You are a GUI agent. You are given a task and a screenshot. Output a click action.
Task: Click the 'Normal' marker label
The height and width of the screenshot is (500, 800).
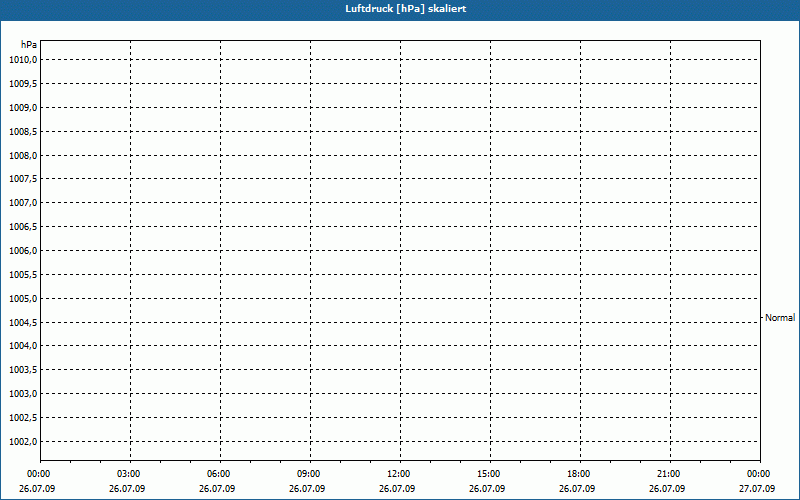tap(780, 318)
